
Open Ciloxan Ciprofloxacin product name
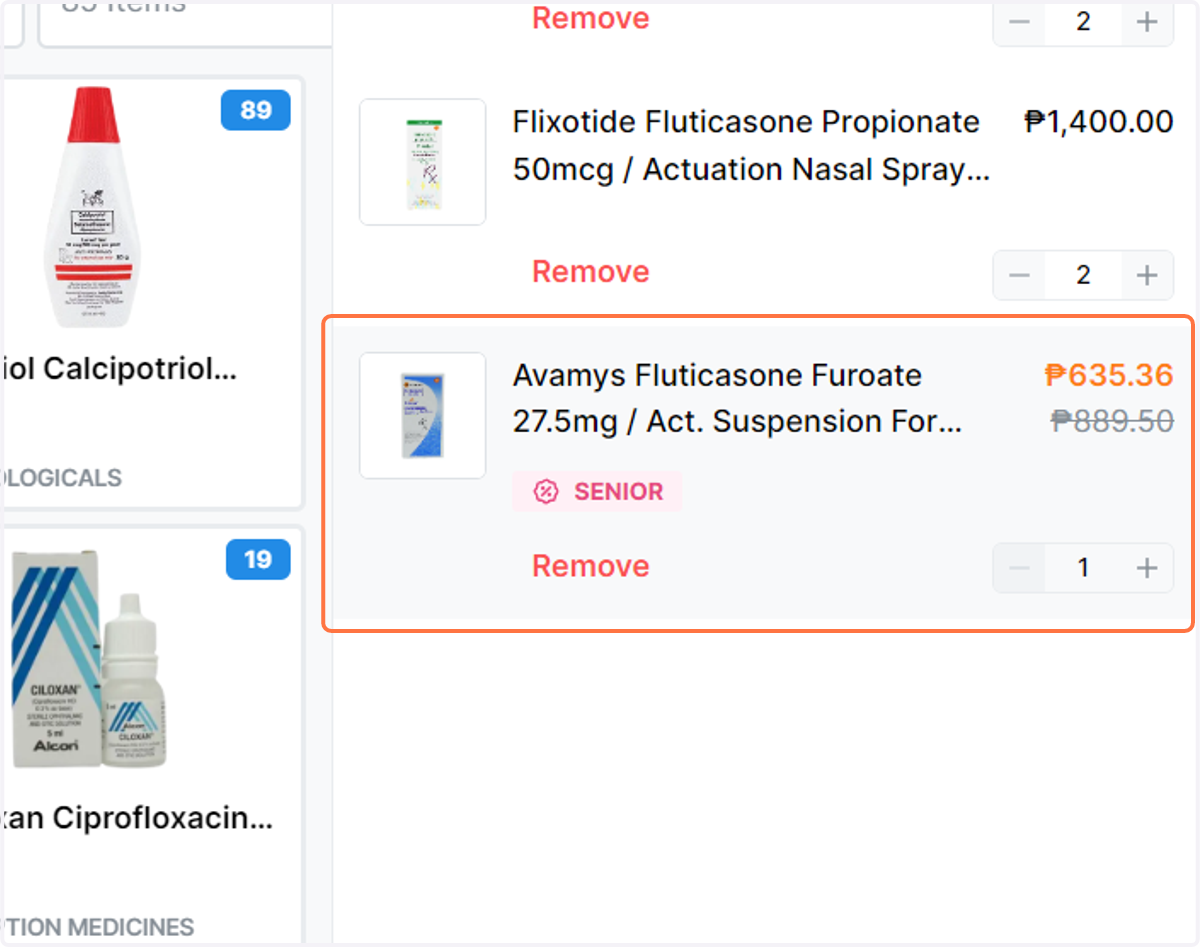(138, 819)
